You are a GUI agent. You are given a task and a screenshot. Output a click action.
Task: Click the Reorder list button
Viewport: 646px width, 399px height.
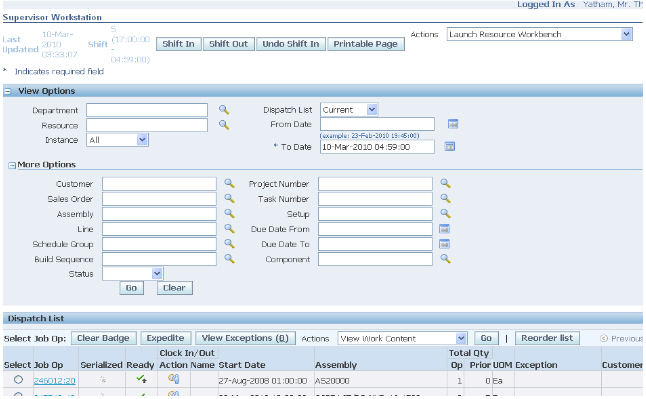pos(547,338)
